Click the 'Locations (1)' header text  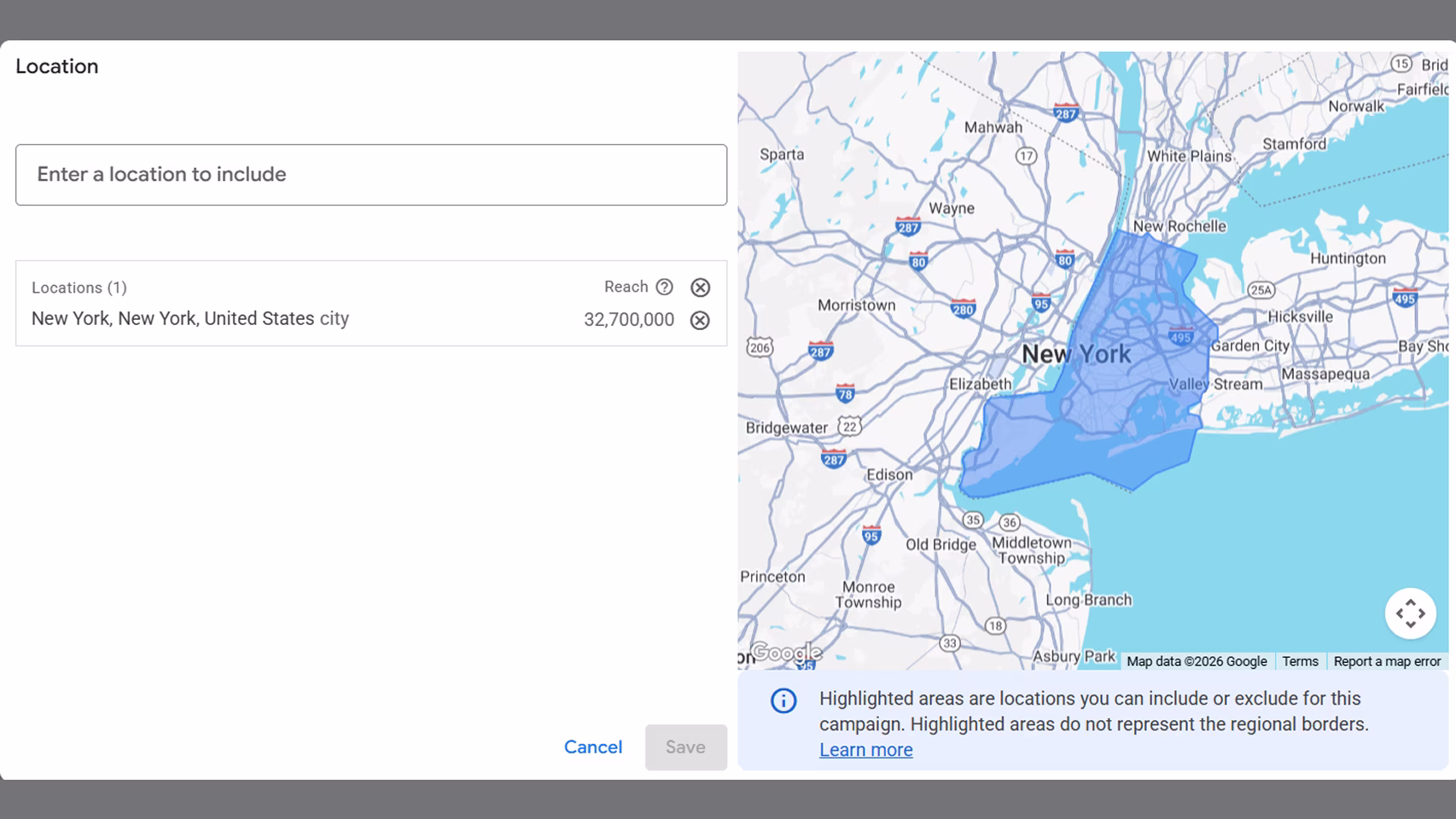pos(79,288)
